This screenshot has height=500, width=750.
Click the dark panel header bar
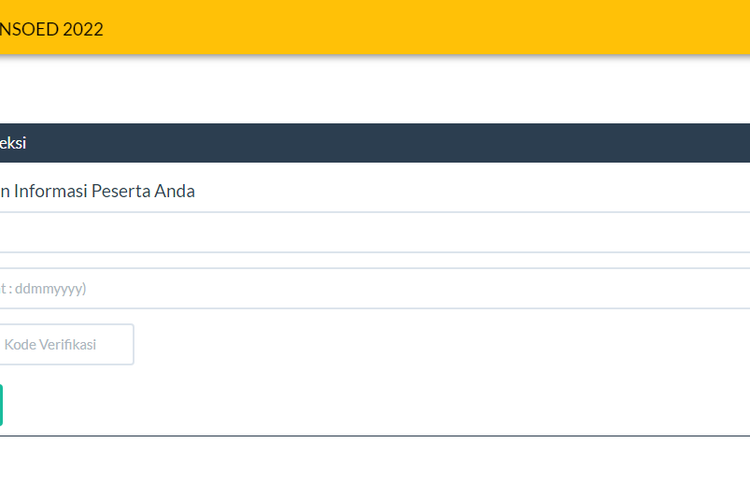375,143
